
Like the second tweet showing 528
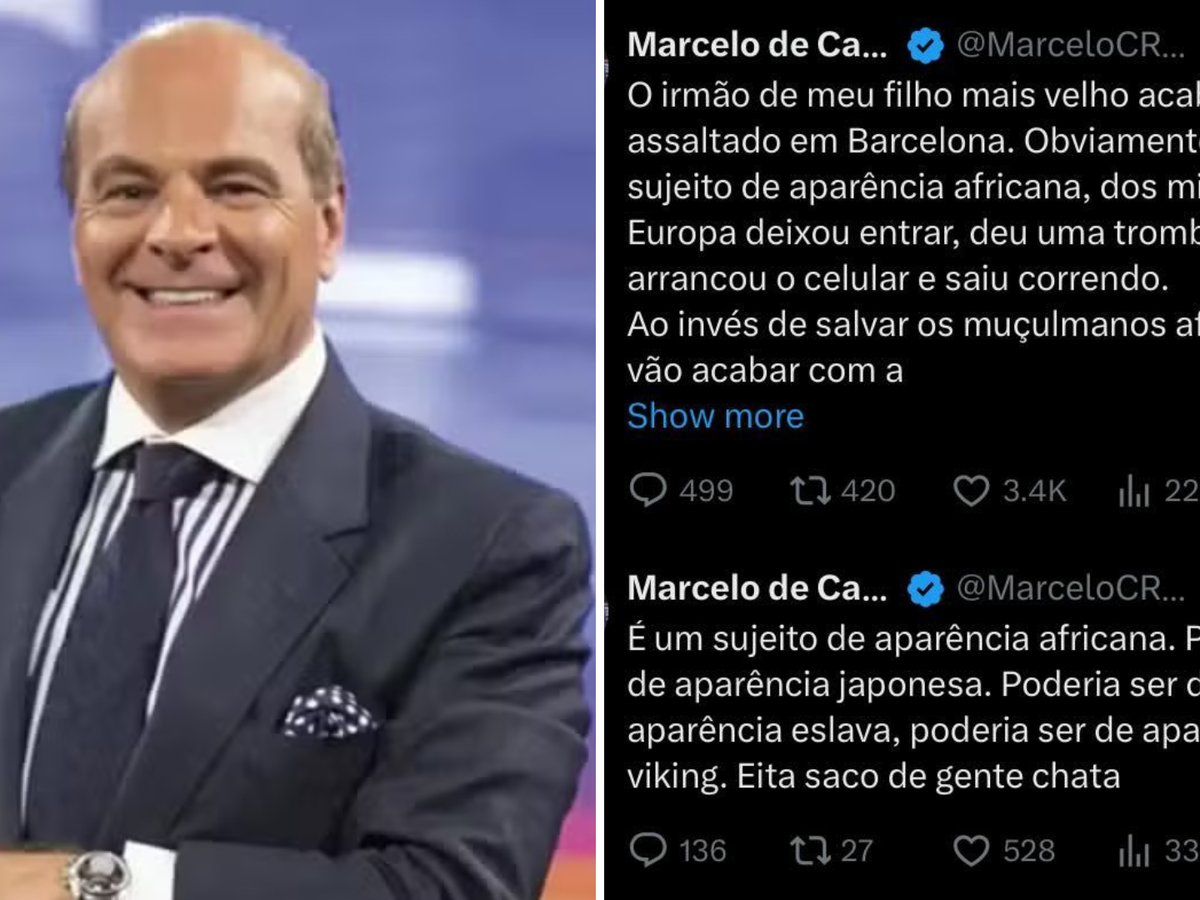tap(971, 850)
